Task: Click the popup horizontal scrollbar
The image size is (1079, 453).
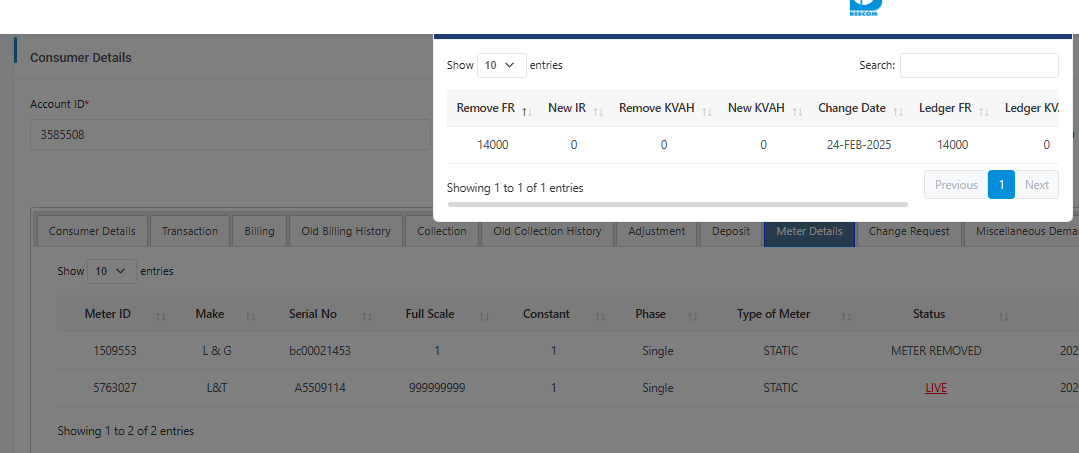Action: 677,204
